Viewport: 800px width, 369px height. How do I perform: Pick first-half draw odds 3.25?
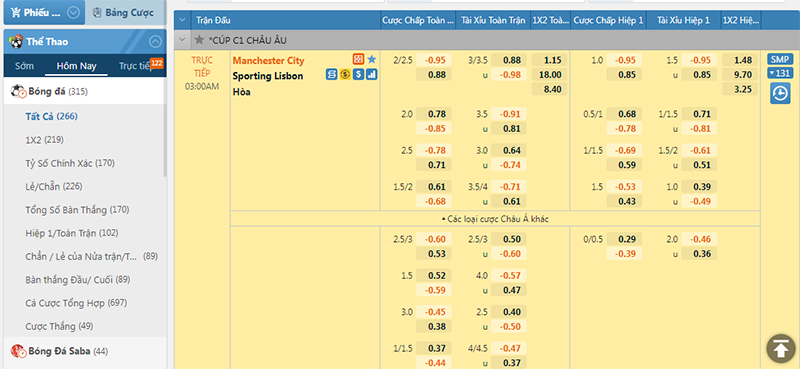click(x=739, y=90)
